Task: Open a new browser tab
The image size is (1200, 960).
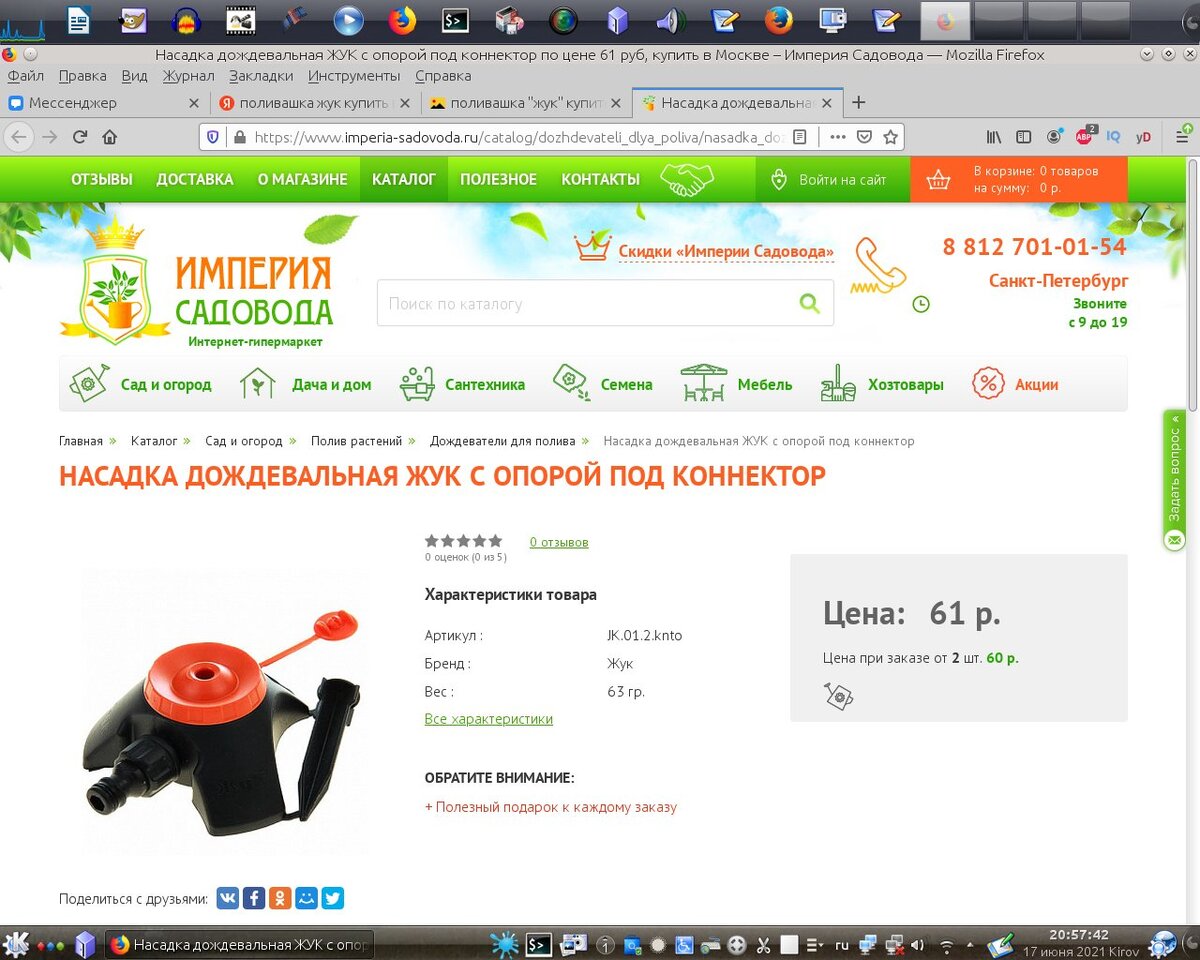Action: tap(858, 102)
